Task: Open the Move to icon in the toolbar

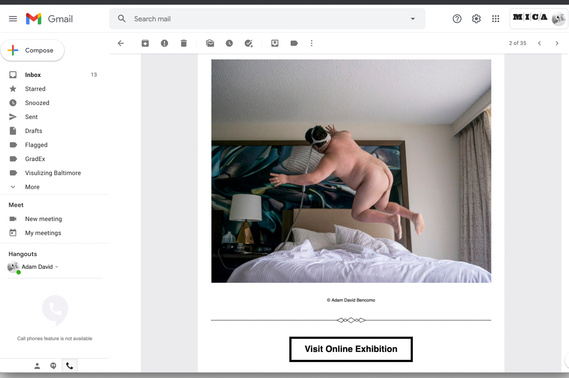Action: tap(275, 43)
